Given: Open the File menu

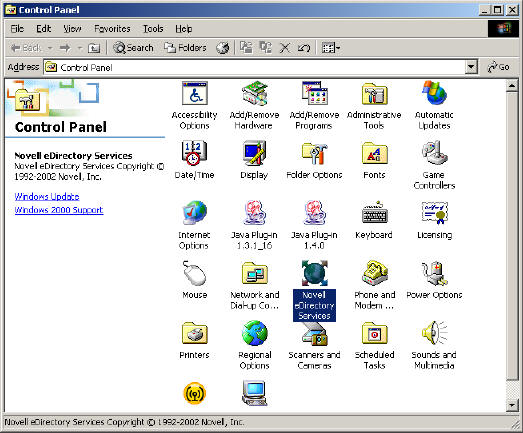Looking at the screenshot, I should click(17, 29).
